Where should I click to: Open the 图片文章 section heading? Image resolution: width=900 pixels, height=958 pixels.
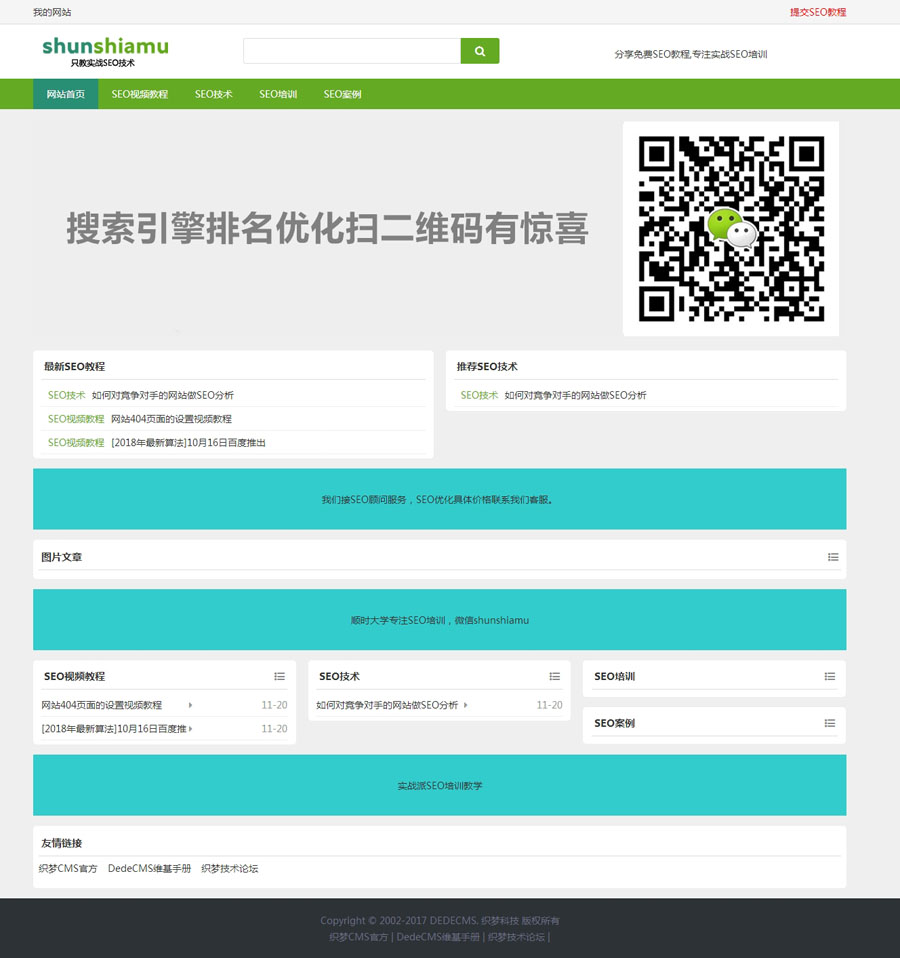(61, 557)
